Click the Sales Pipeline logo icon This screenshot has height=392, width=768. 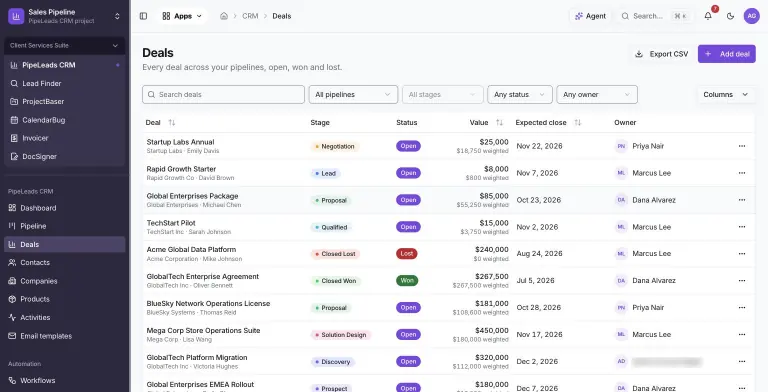coord(16,16)
